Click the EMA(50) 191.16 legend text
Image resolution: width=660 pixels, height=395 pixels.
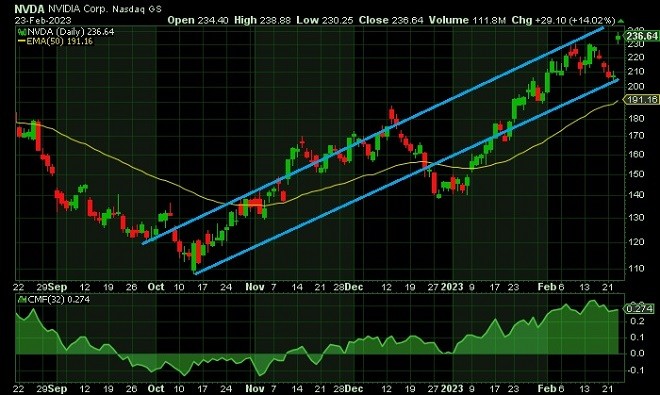(59, 41)
